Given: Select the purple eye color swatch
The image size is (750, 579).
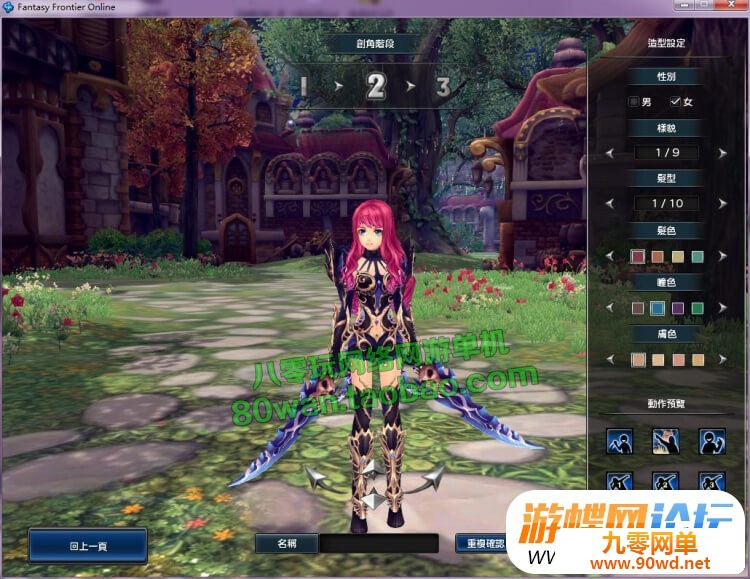Looking at the screenshot, I should (x=678, y=308).
